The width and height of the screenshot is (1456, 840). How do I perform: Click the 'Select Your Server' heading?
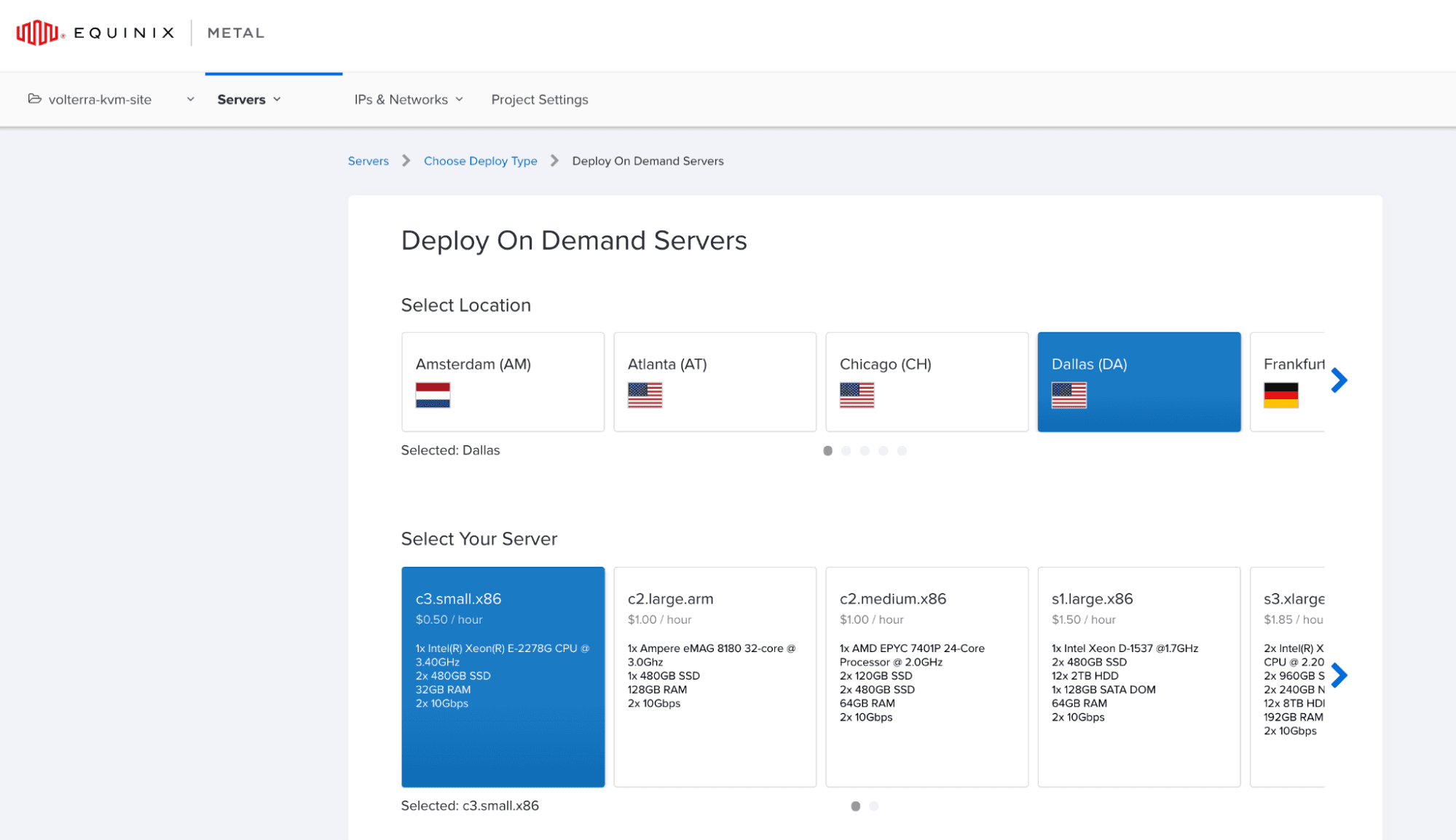pos(479,539)
